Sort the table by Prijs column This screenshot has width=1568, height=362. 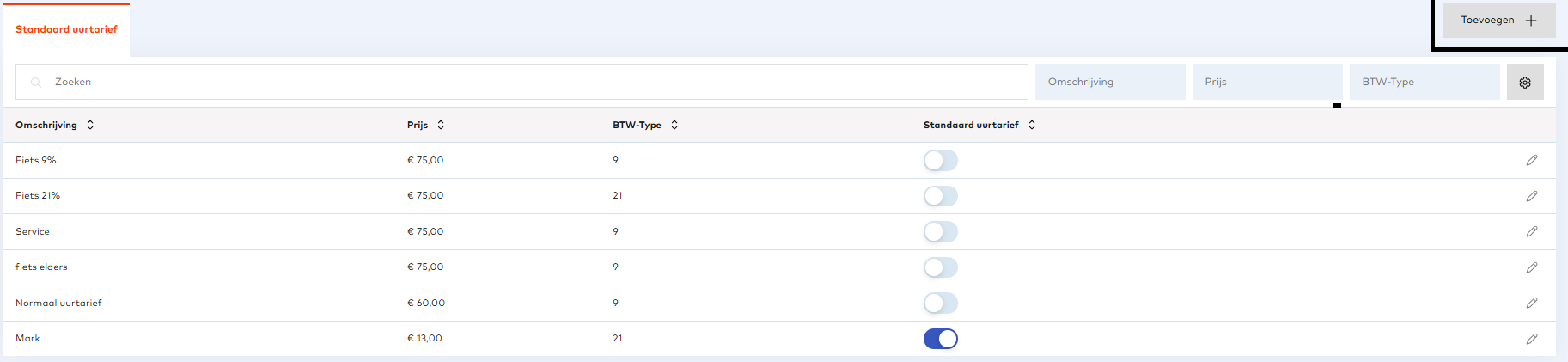pos(441,126)
